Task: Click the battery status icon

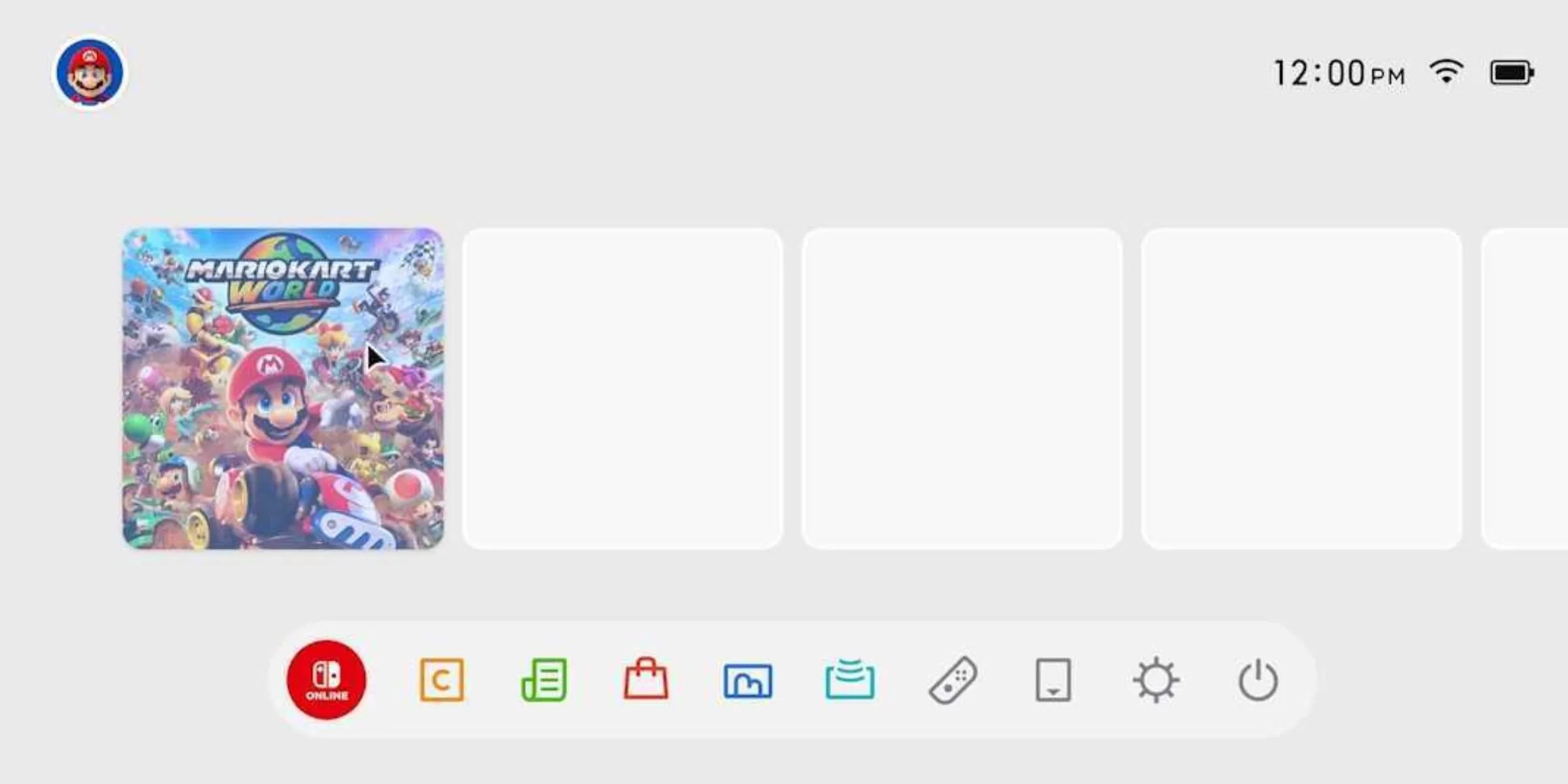Action: point(1512,73)
